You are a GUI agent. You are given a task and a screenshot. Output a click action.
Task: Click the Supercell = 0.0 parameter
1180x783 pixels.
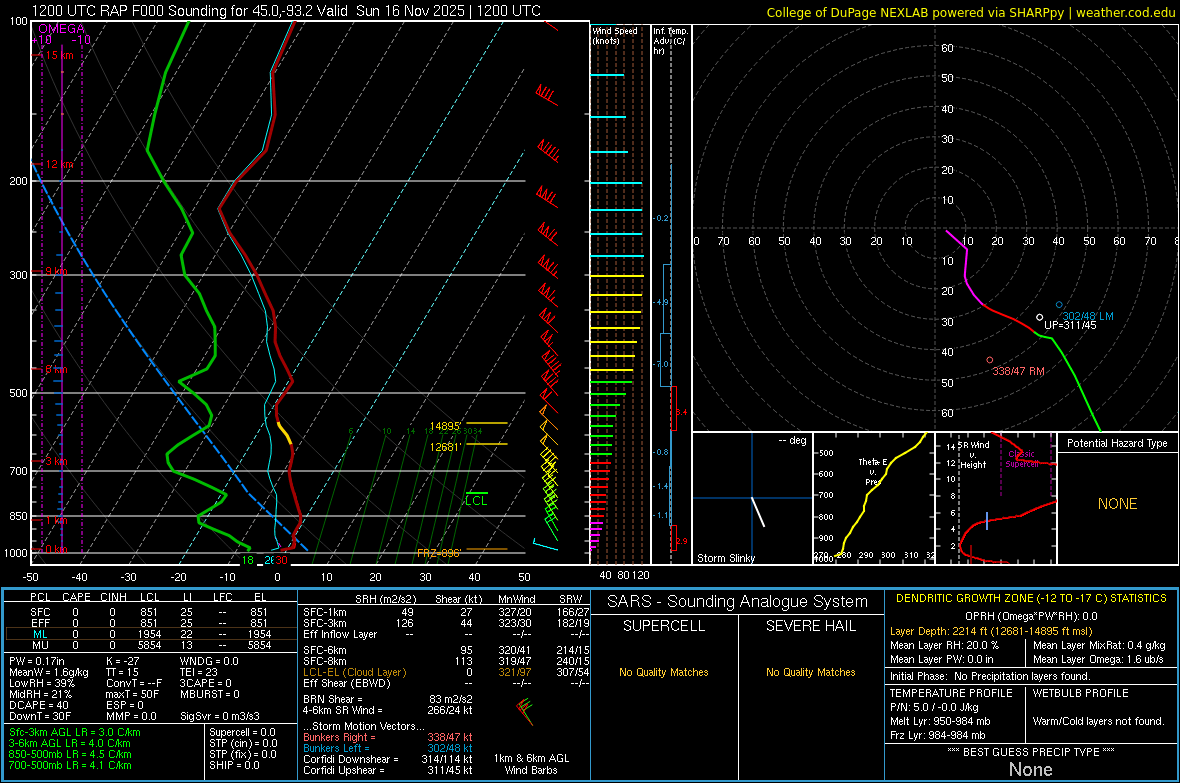(x=242, y=733)
